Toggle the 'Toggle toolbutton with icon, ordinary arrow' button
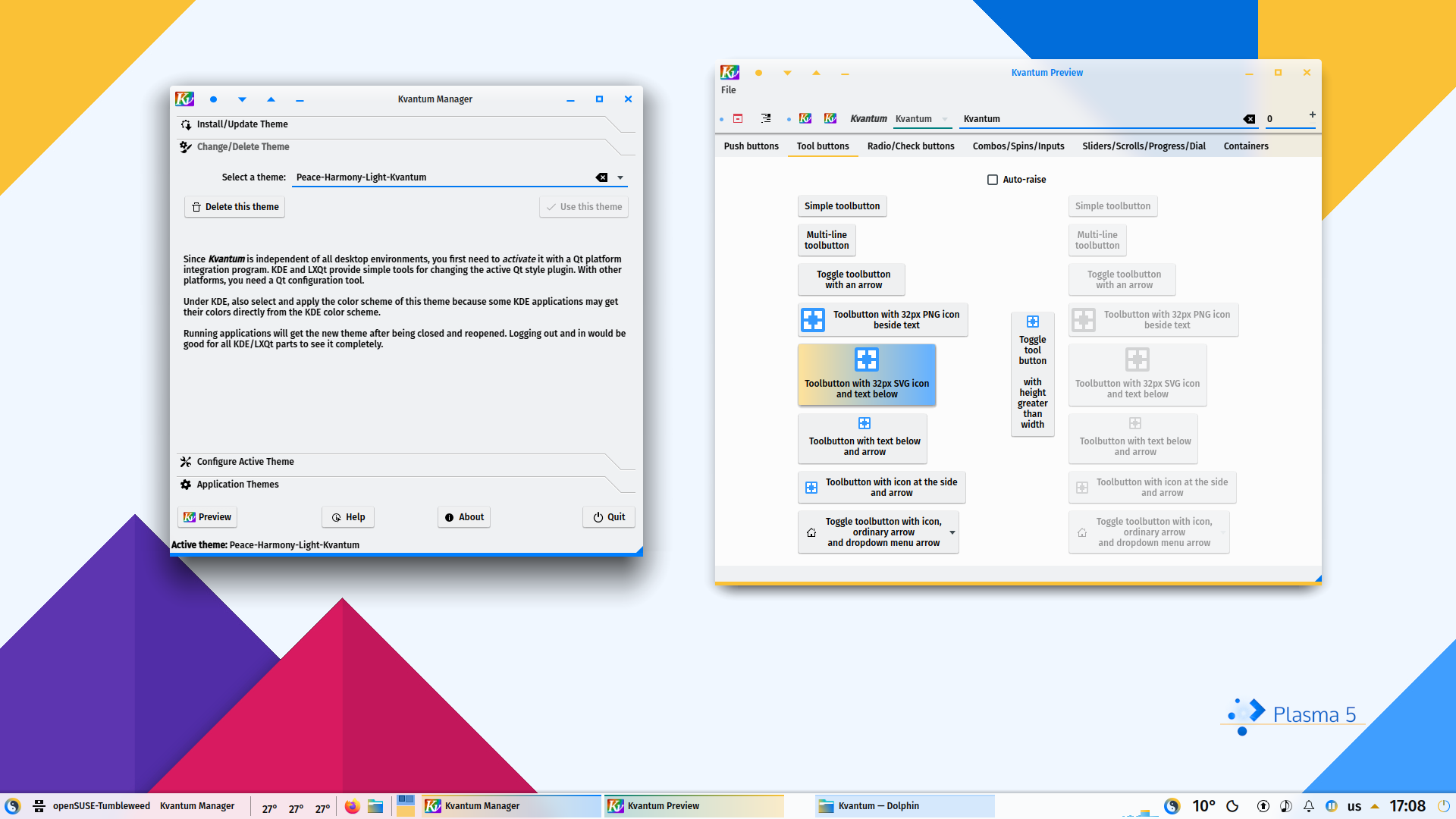Image resolution: width=1456 pixels, height=819 pixels. pyautogui.click(x=872, y=532)
